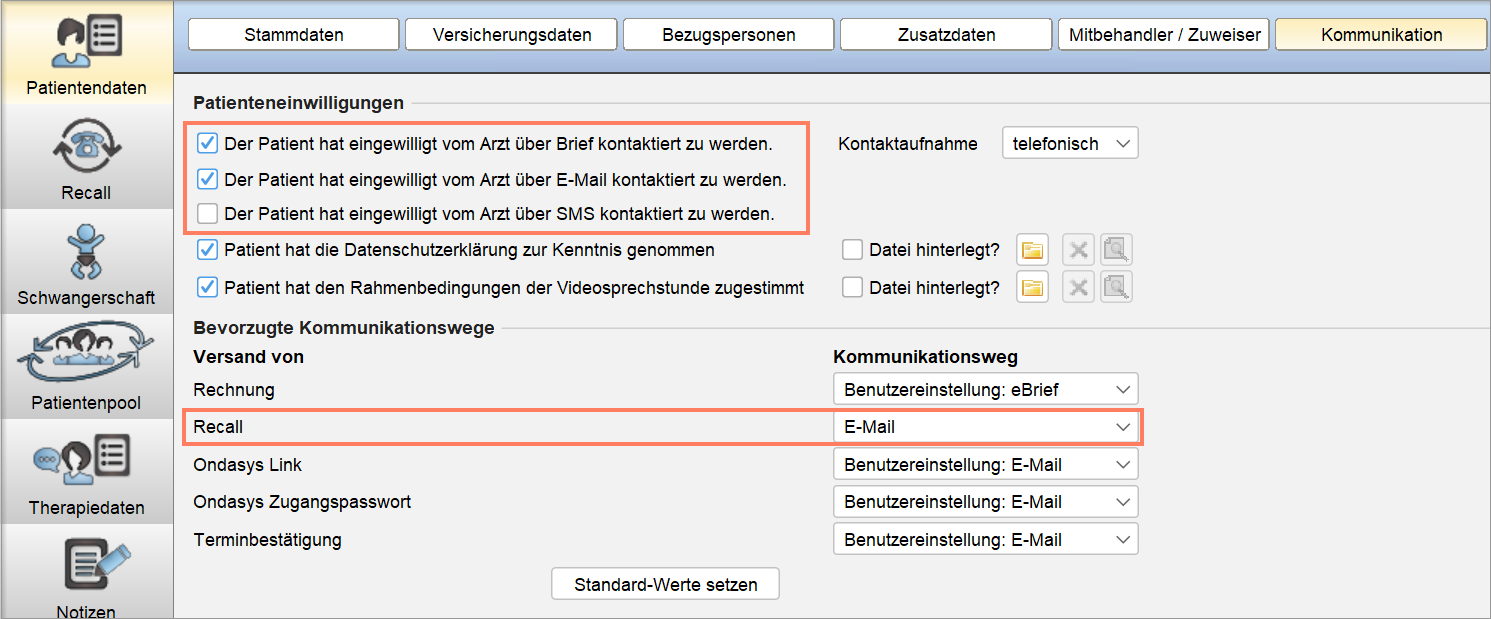
Task: Click the 'Versand von' column header
Action: click(248, 357)
